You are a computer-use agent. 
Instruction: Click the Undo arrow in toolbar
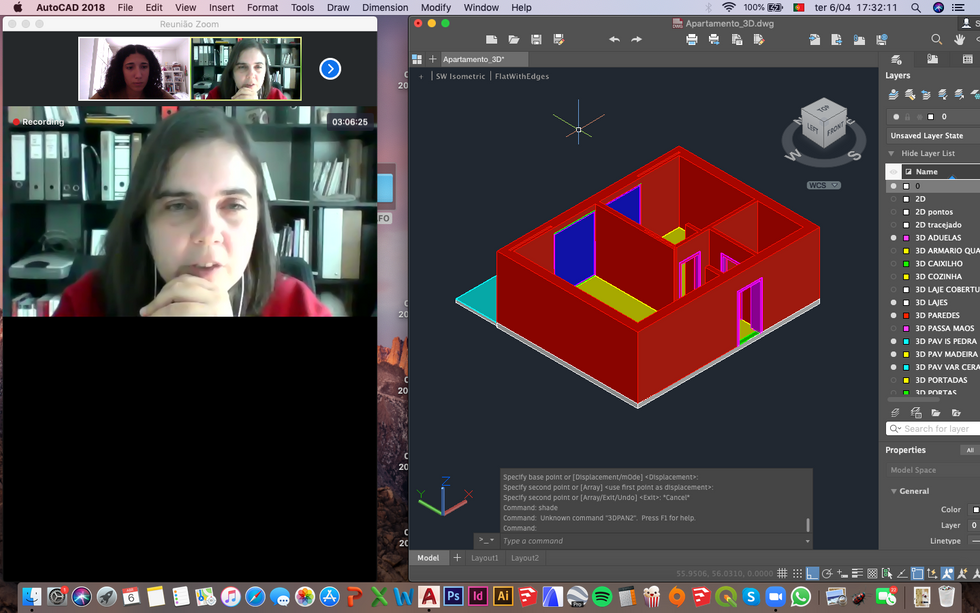614,39
